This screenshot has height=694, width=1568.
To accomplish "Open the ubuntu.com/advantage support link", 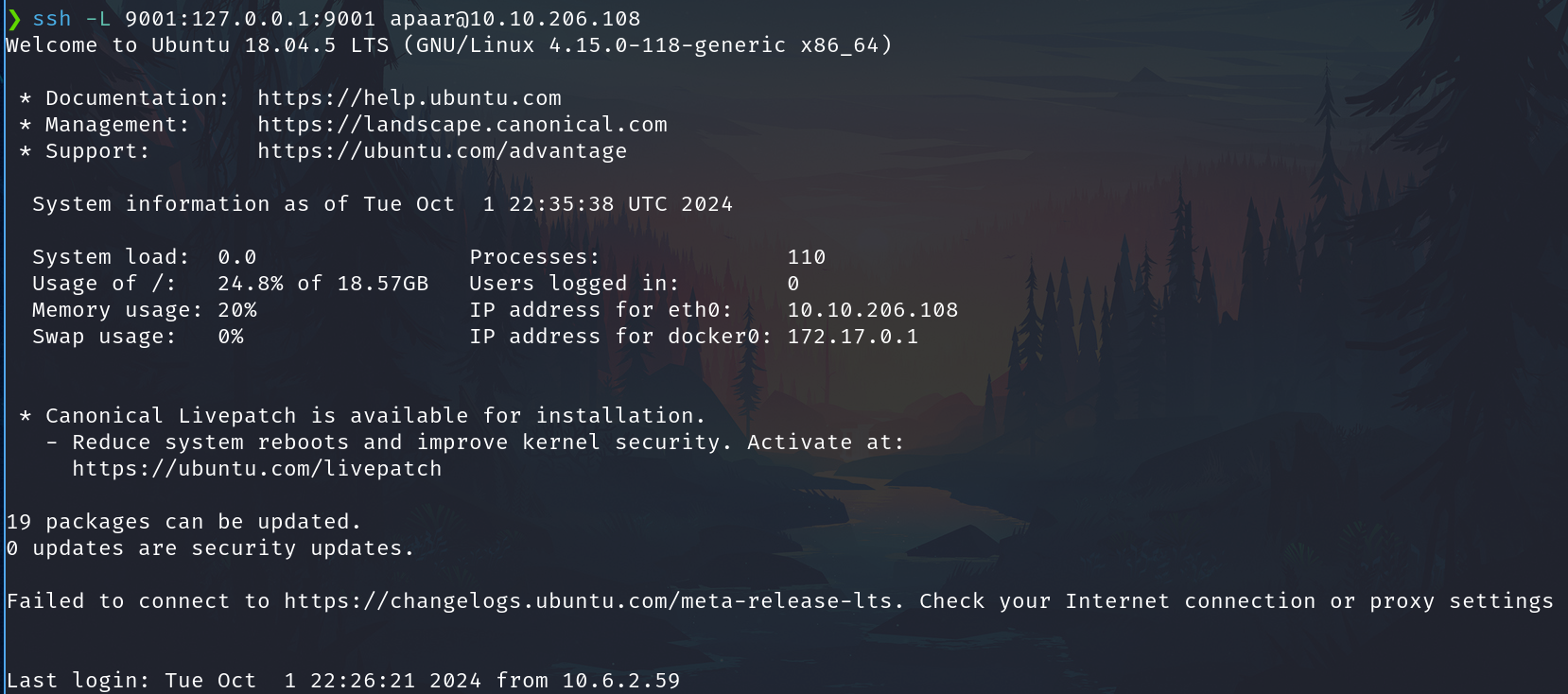I will tap(442, 151).
